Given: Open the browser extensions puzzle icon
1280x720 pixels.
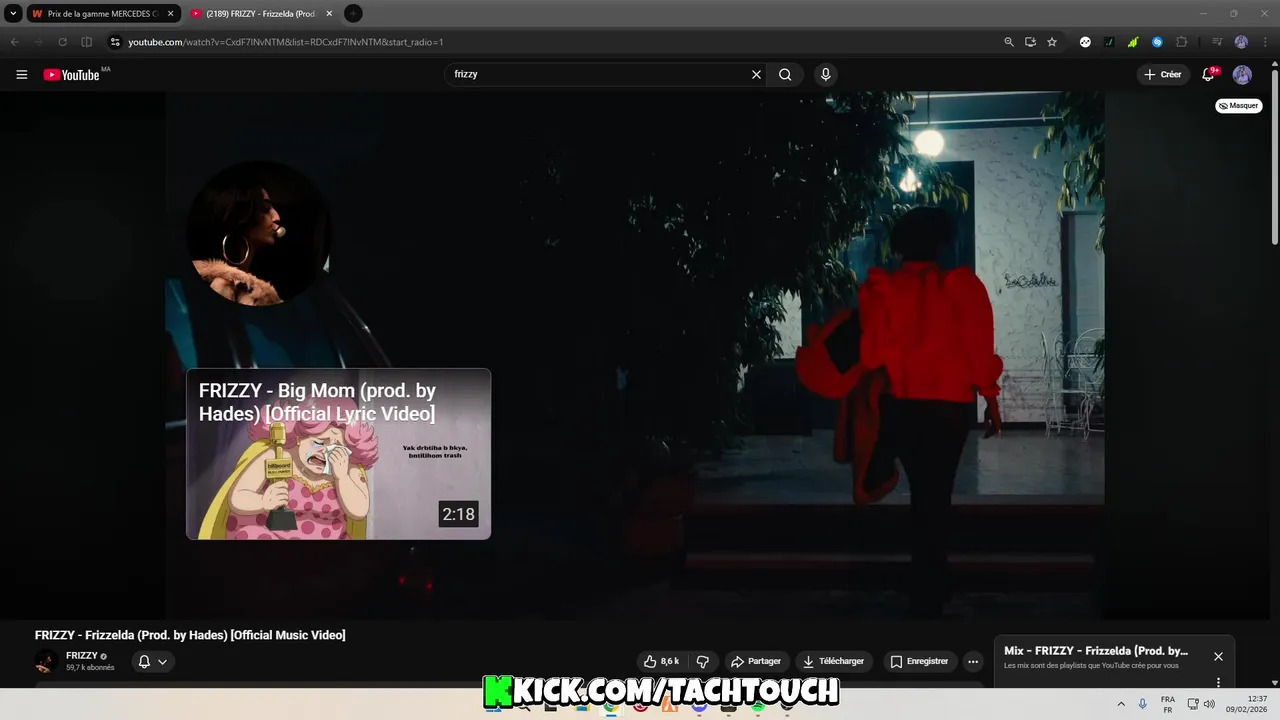Looking at the screenshot, I should click(x=1181, y=42).
